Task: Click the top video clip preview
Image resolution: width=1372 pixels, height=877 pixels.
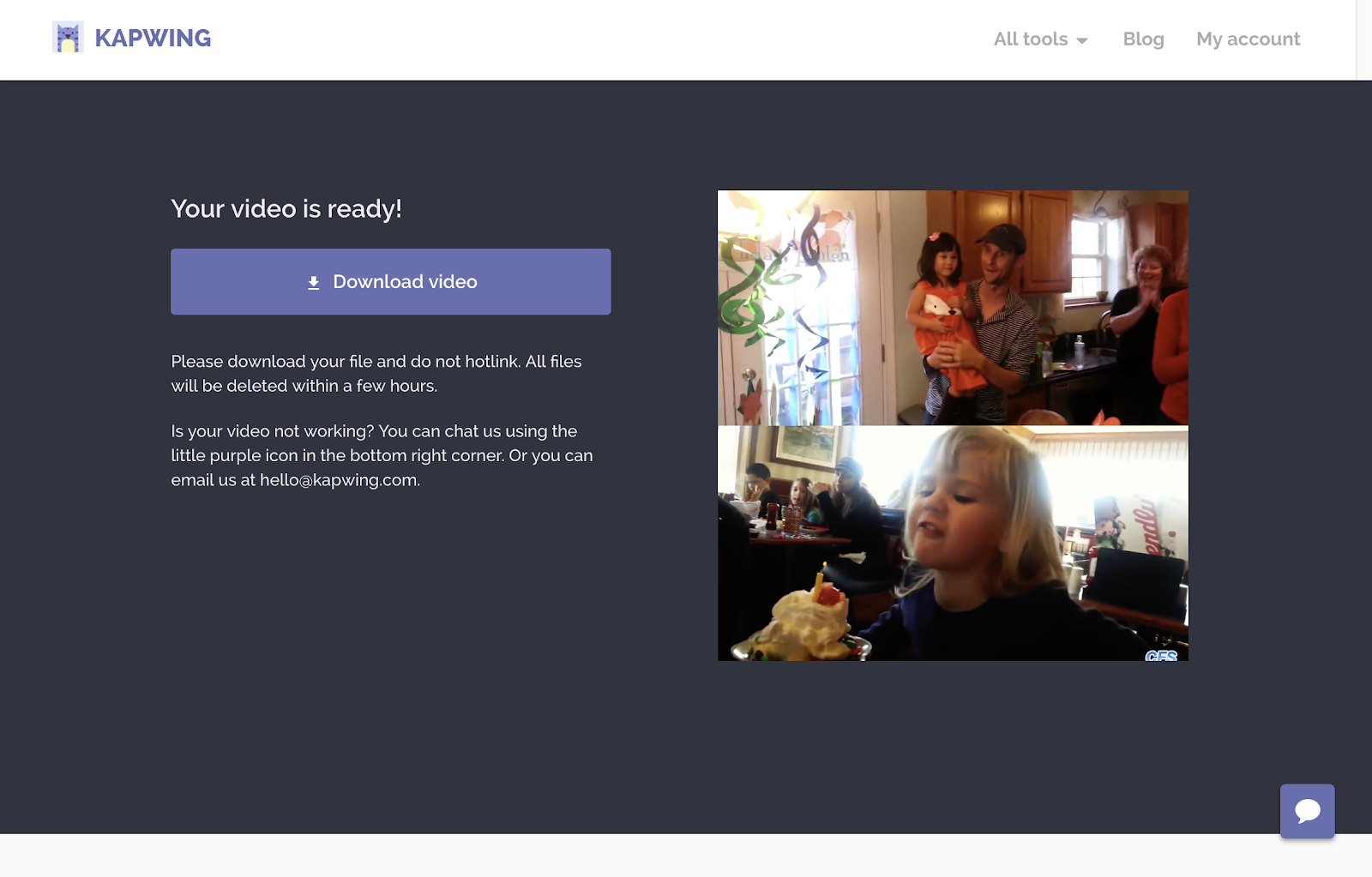Action: coord(953,308)
